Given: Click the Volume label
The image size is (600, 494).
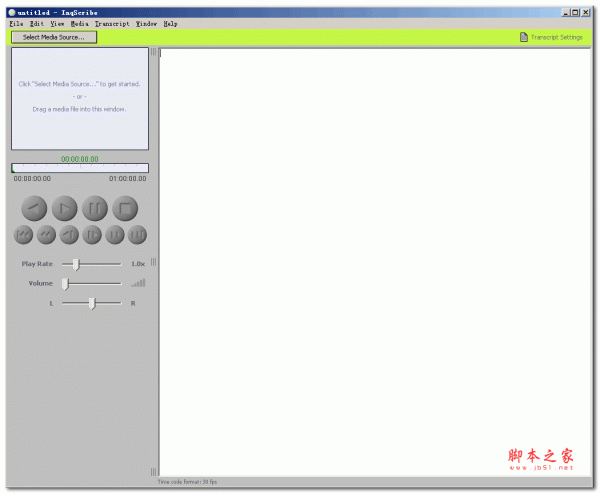Looking at the screenshot, I should pyautogui.click(x=41, y=283).
